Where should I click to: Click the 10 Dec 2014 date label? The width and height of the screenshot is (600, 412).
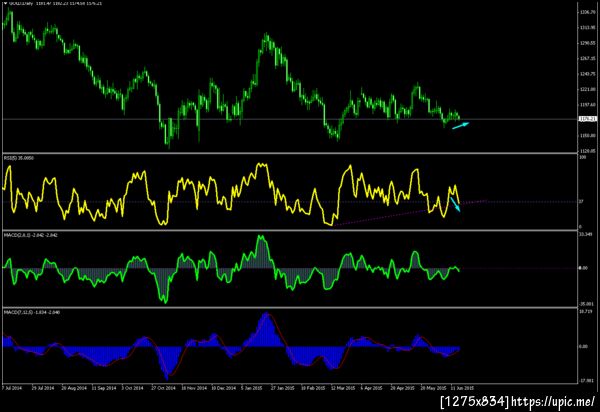pos(224,388)
